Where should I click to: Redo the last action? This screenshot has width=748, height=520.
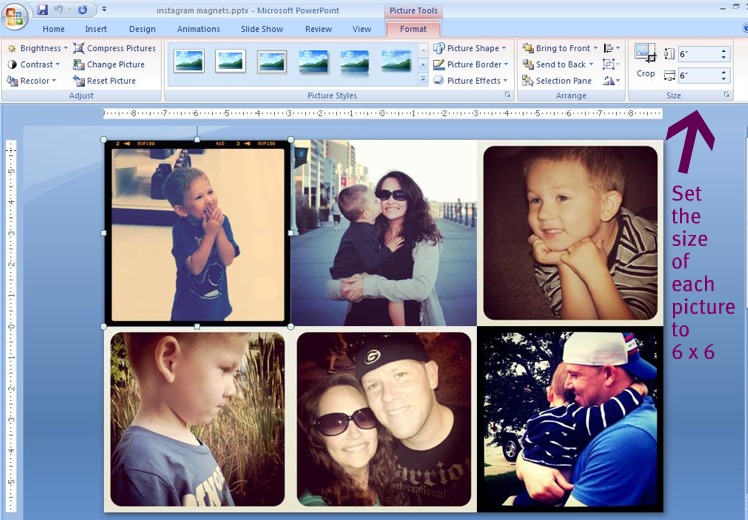83,10
